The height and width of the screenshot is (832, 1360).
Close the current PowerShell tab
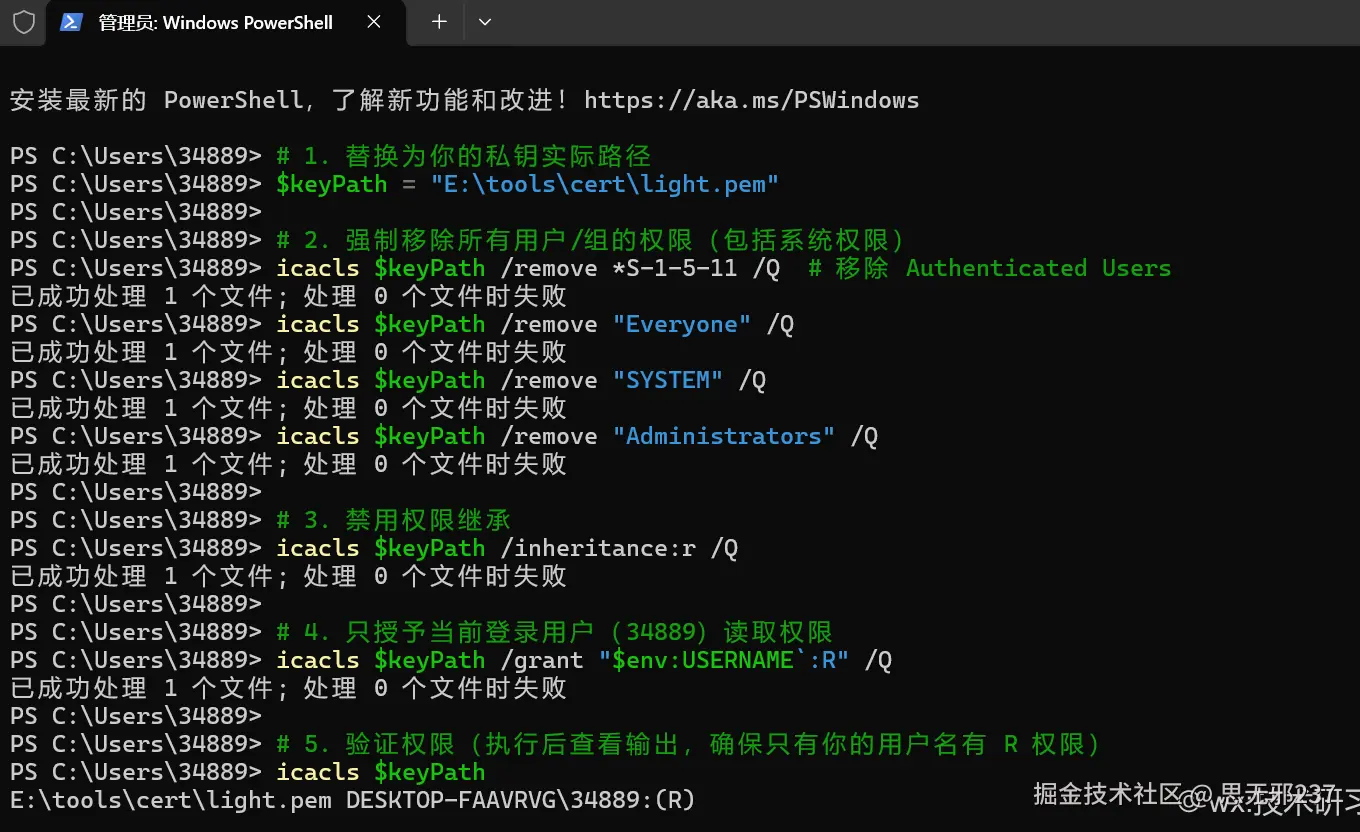(x=374, y=21)
